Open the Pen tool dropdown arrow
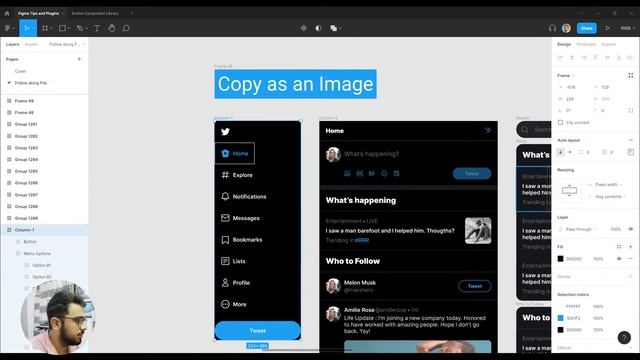640x360 pixels. pos(86,28)
